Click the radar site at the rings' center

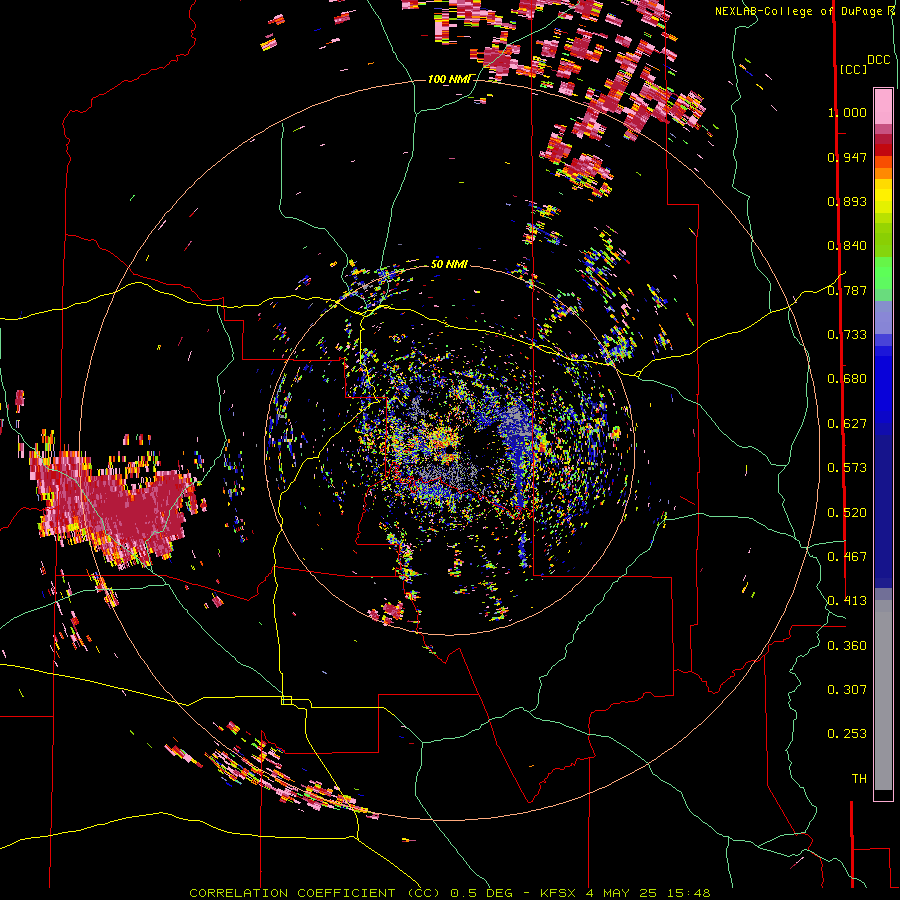click(449, 449)
